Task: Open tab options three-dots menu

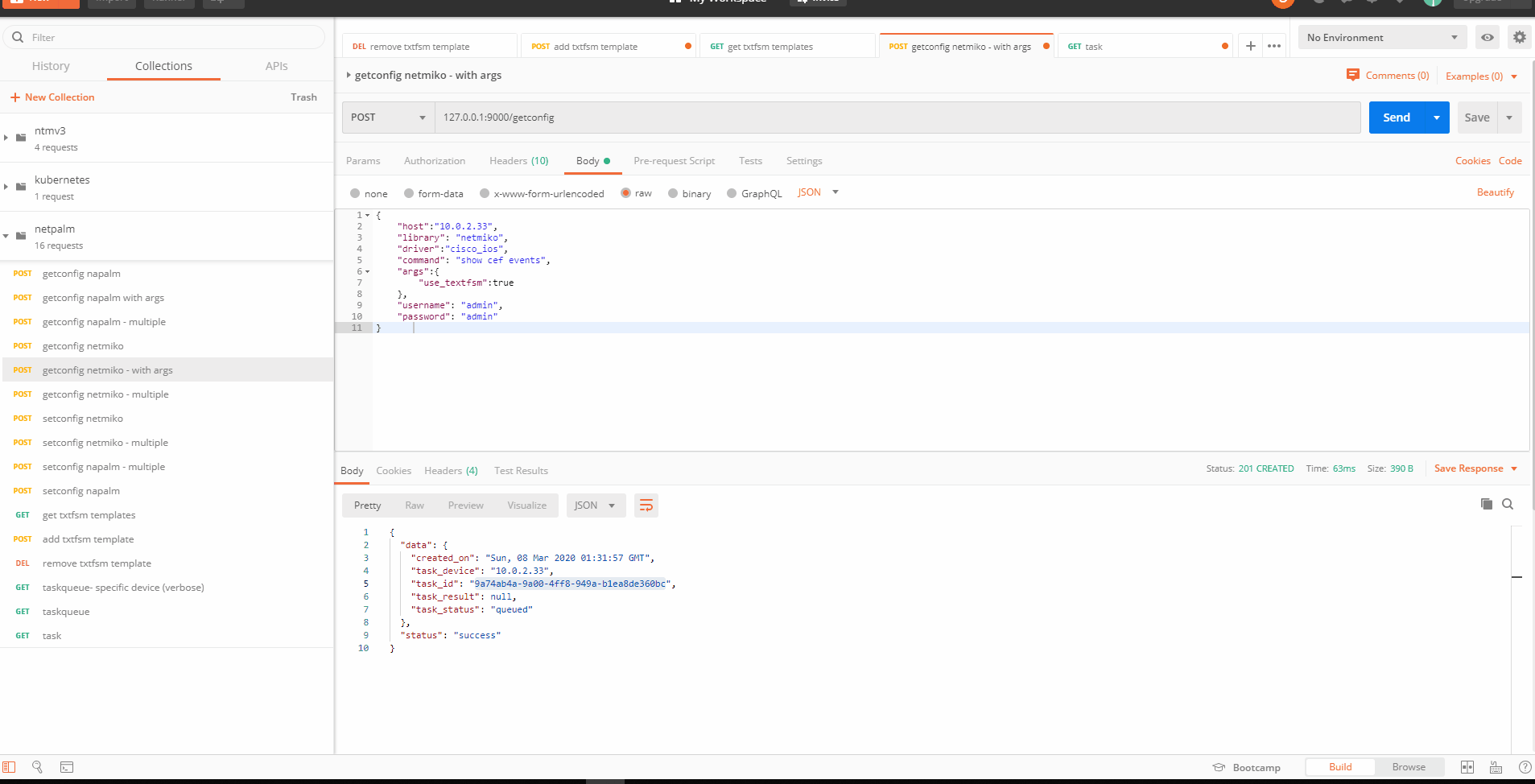Action: click(x=1274, y=46)
